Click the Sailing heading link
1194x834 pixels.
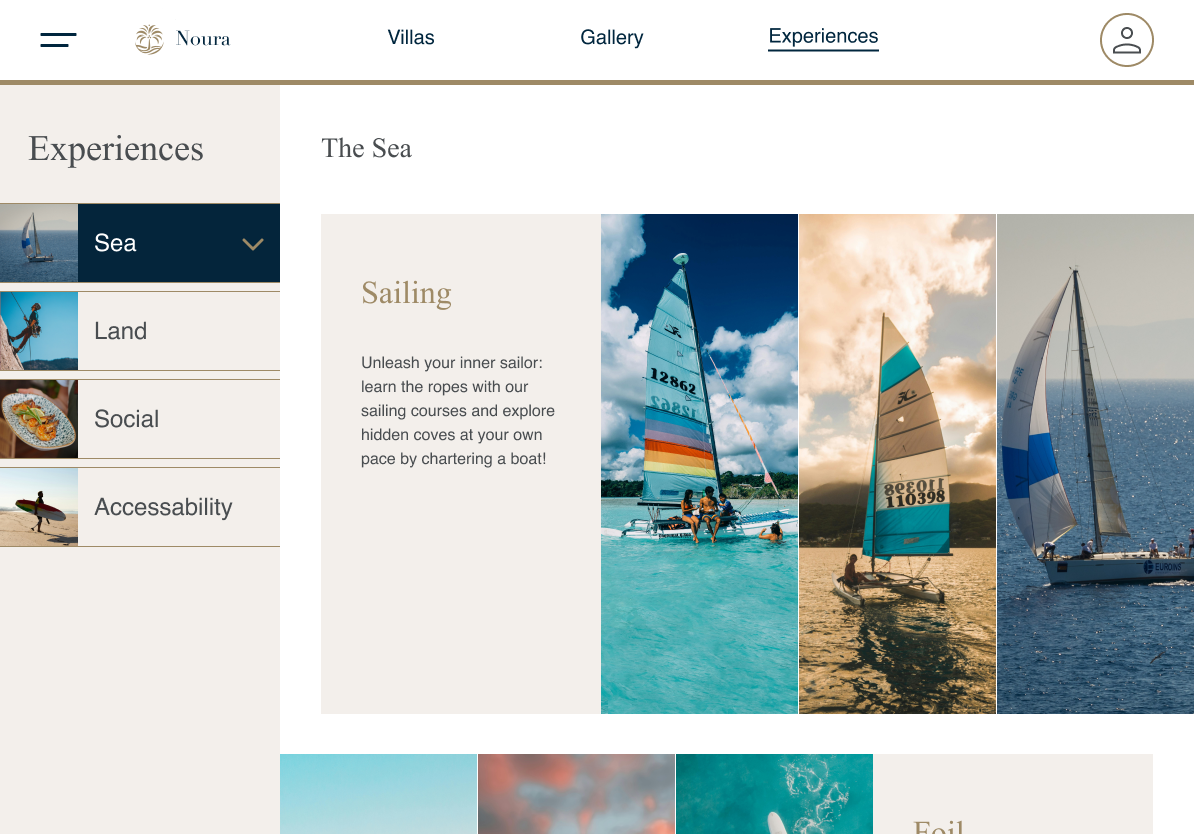click(x=406, y=294)
